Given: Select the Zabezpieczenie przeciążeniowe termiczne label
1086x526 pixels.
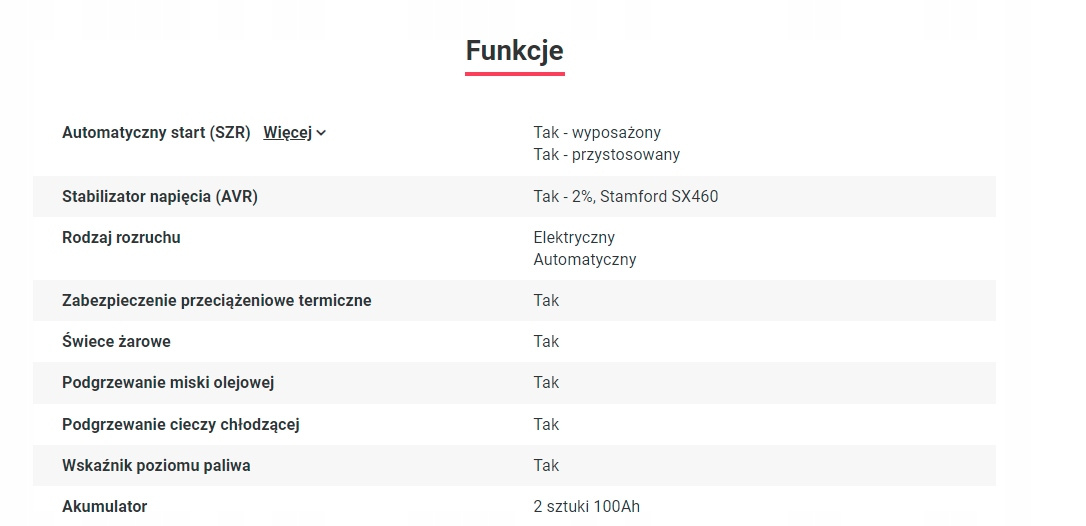Looking at the screenshot, I should pyautogui.click(x=216, y=301).
